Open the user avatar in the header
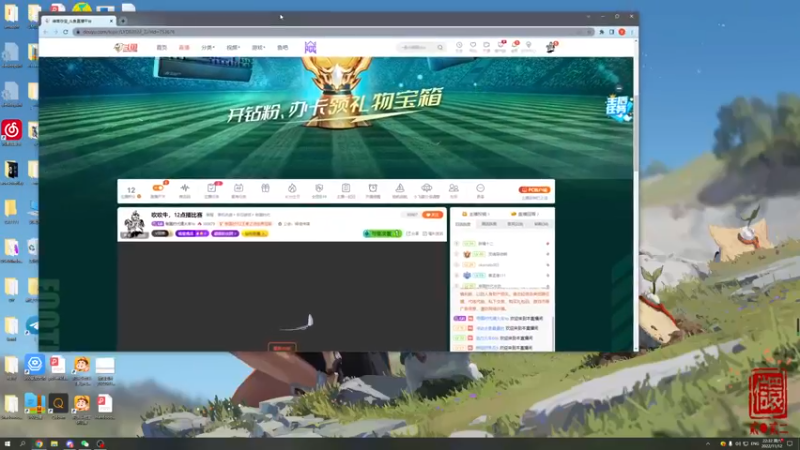Screen dimensions: 800x450 pyautogui.click(x=551, y=47)
